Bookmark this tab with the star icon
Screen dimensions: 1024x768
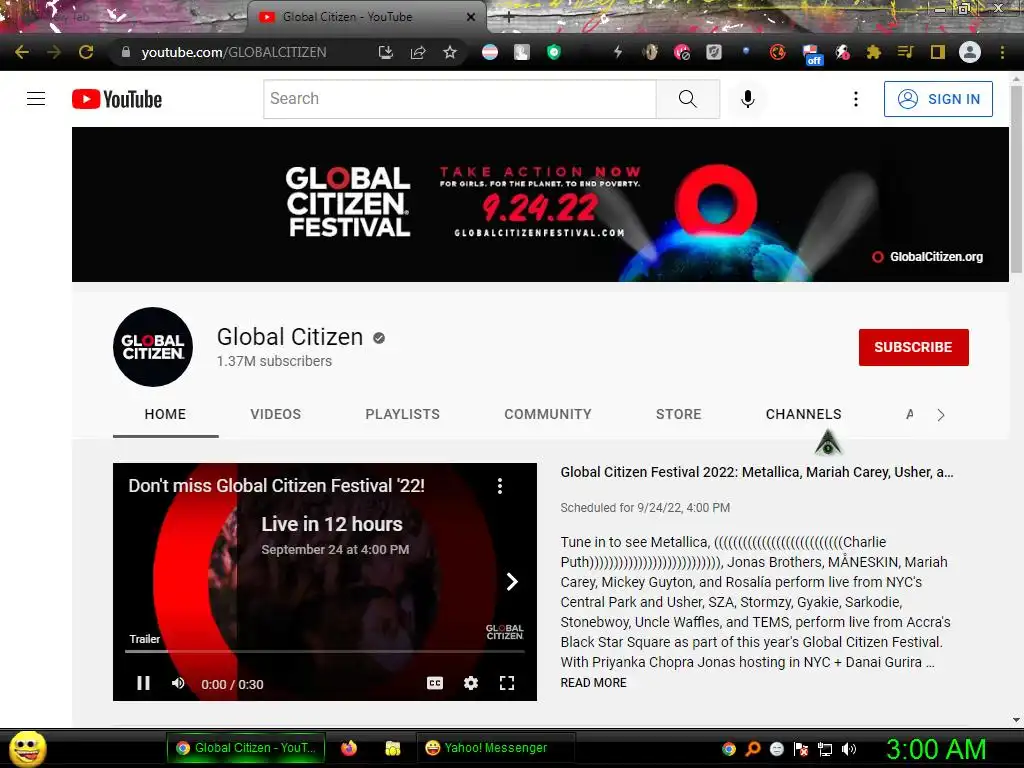450,52
